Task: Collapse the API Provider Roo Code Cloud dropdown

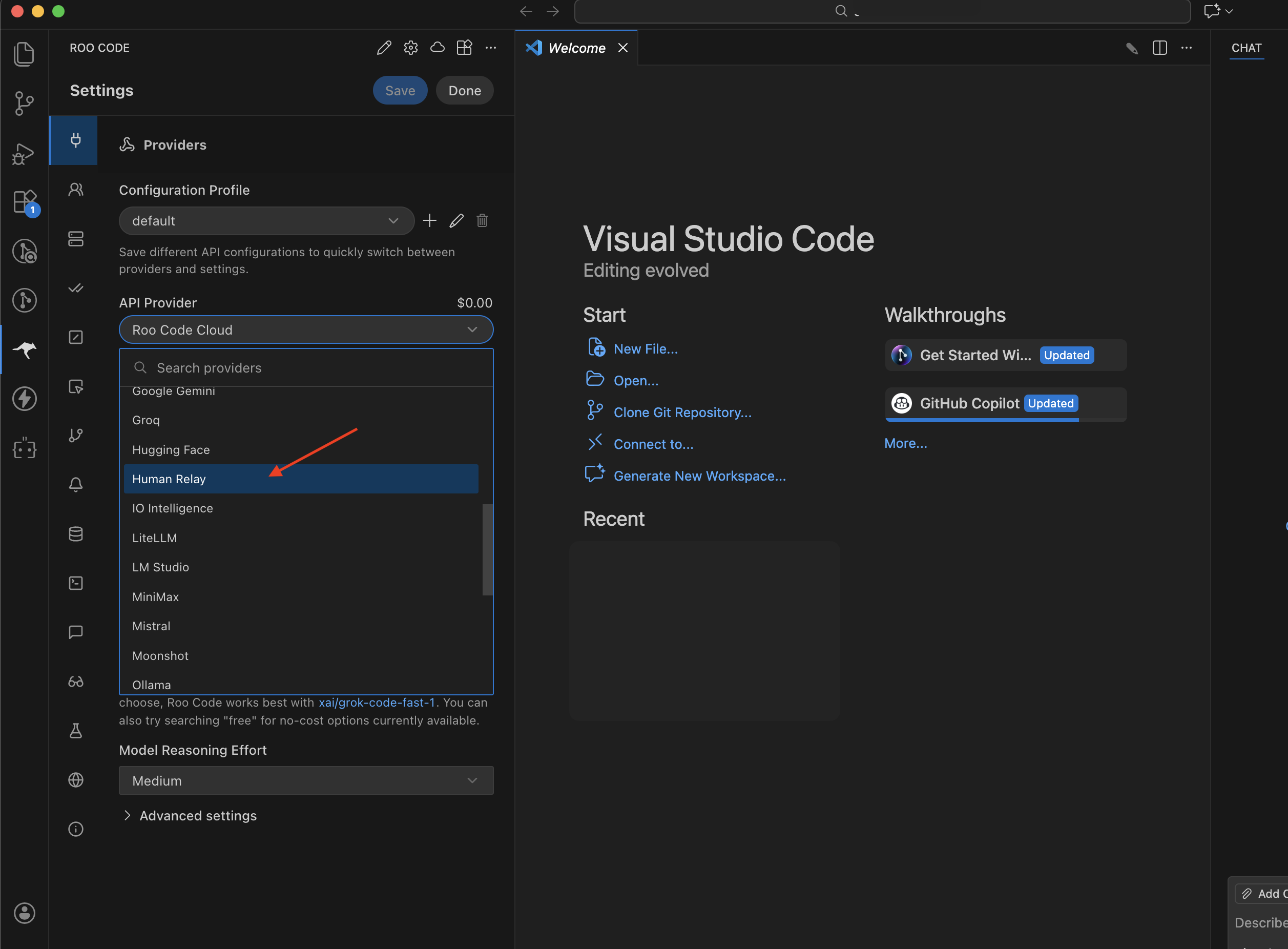Action: tap(306, 329)
